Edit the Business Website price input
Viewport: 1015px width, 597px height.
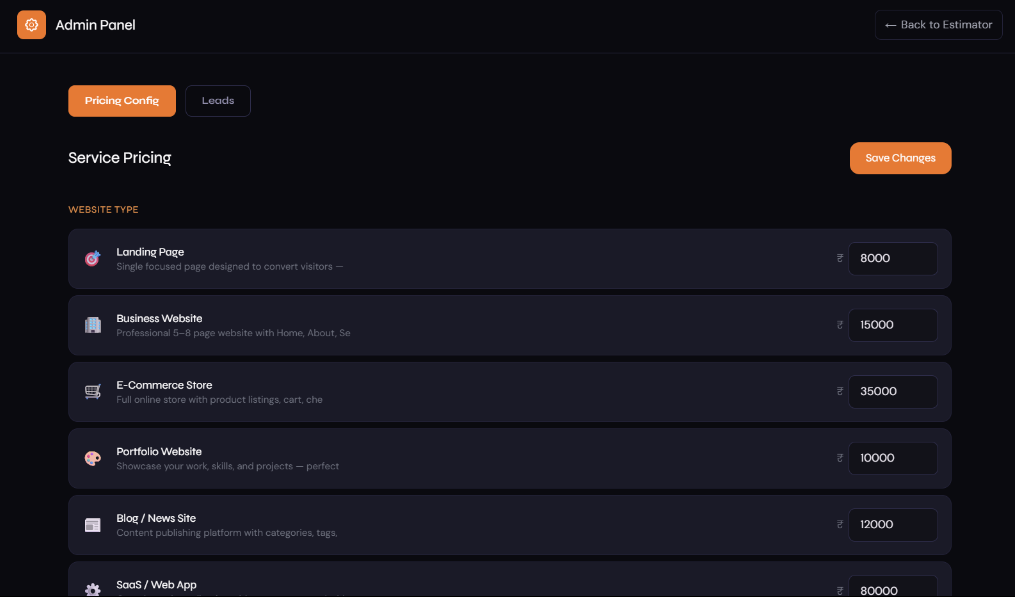click(x=892, y=325)
